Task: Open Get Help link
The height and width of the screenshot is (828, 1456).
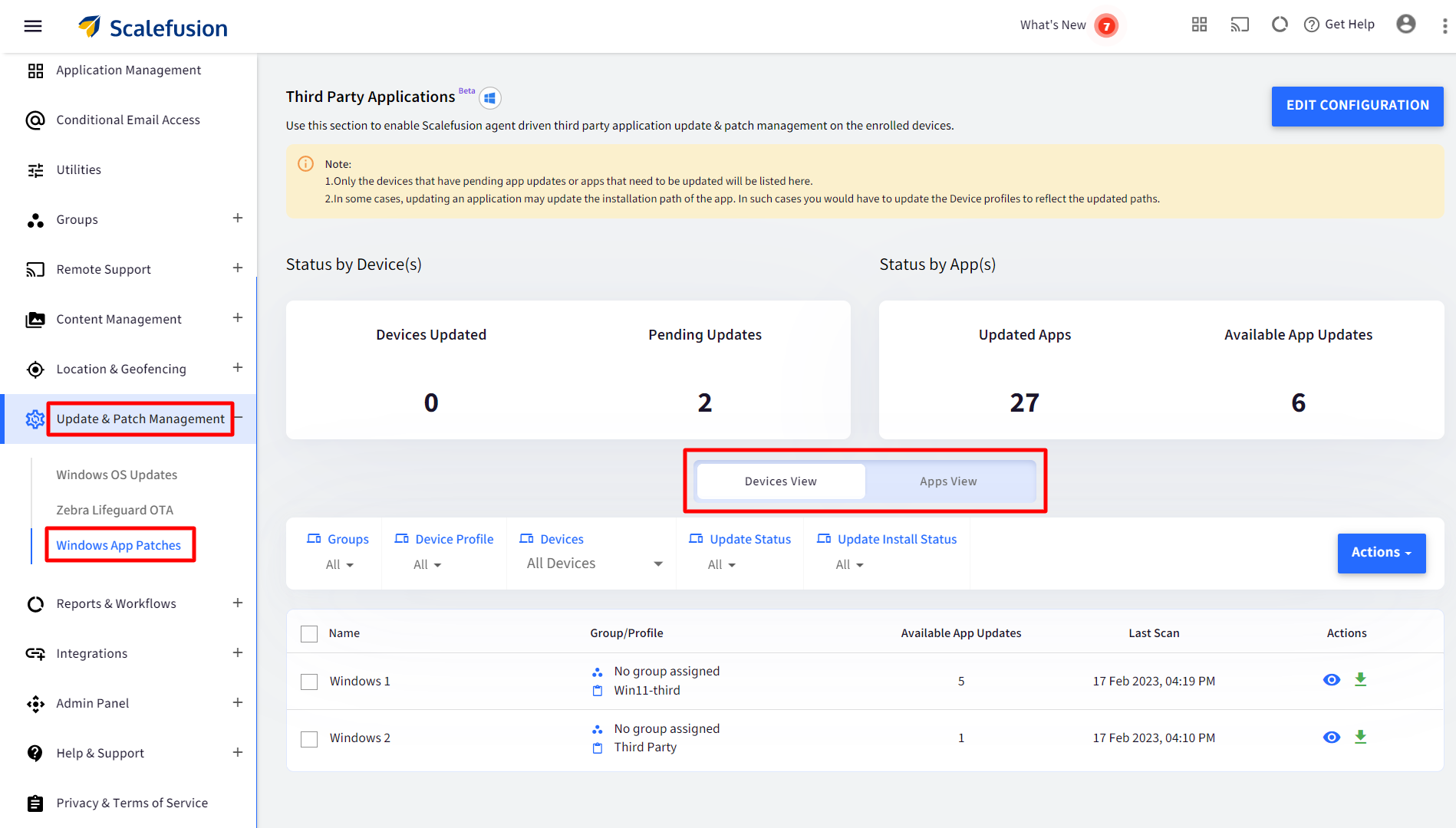Action: click(1339, 25)
